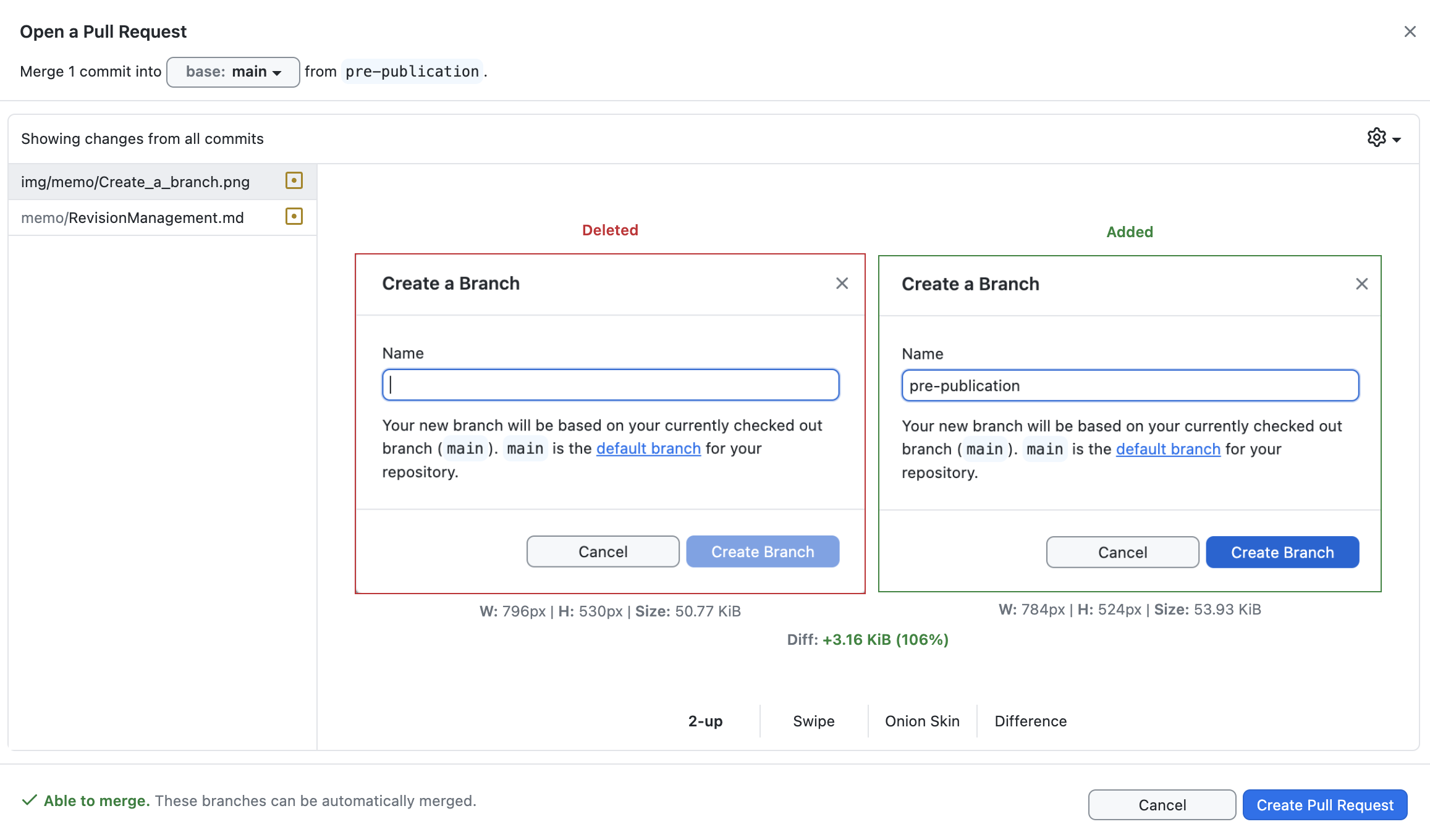Switch to the Swipe comparison view
Viewport: 1430px width, 840px height.
point(814,721)
